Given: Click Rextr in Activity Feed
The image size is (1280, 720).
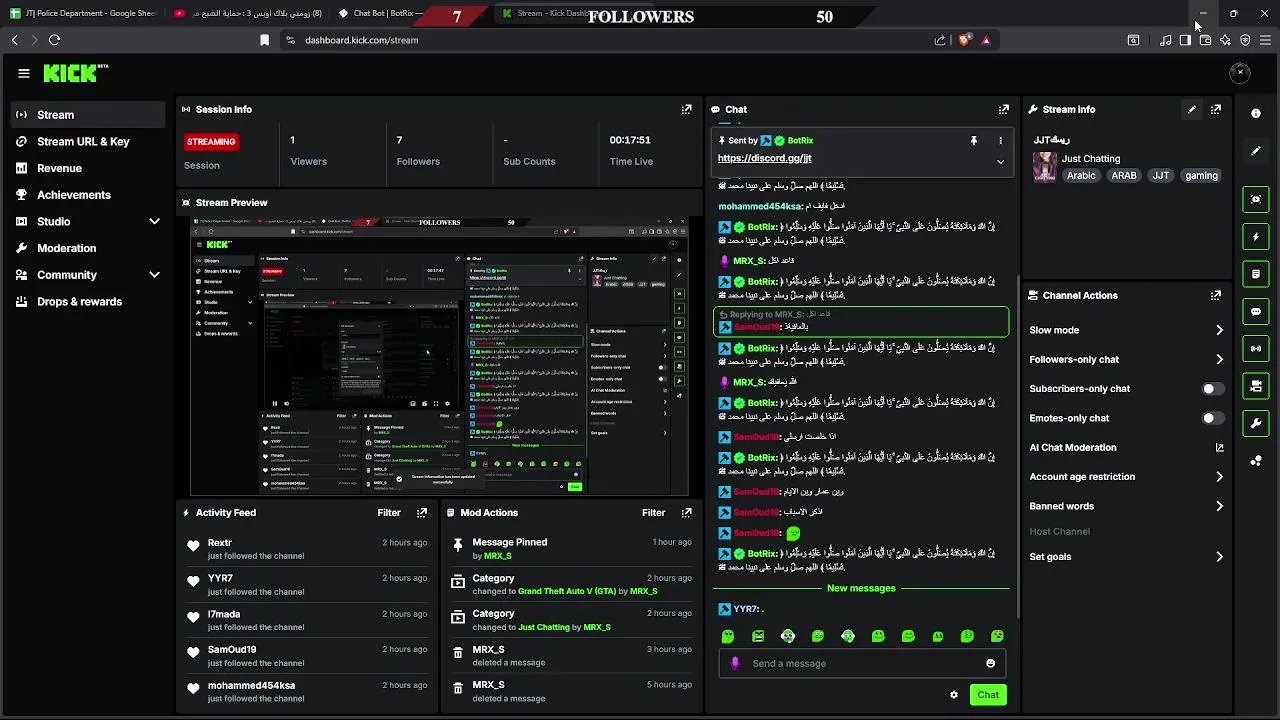Looking at the screenshot, I should [219, 543].
